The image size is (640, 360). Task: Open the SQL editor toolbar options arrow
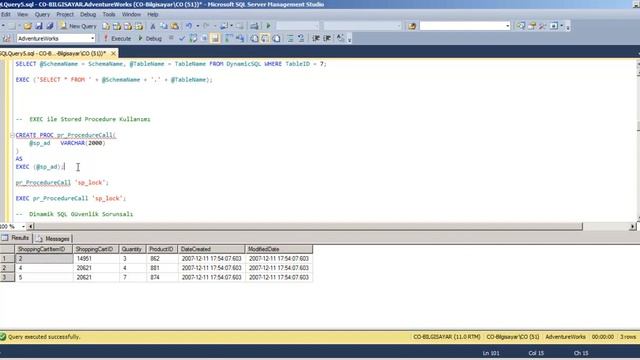tap(349, 39)
